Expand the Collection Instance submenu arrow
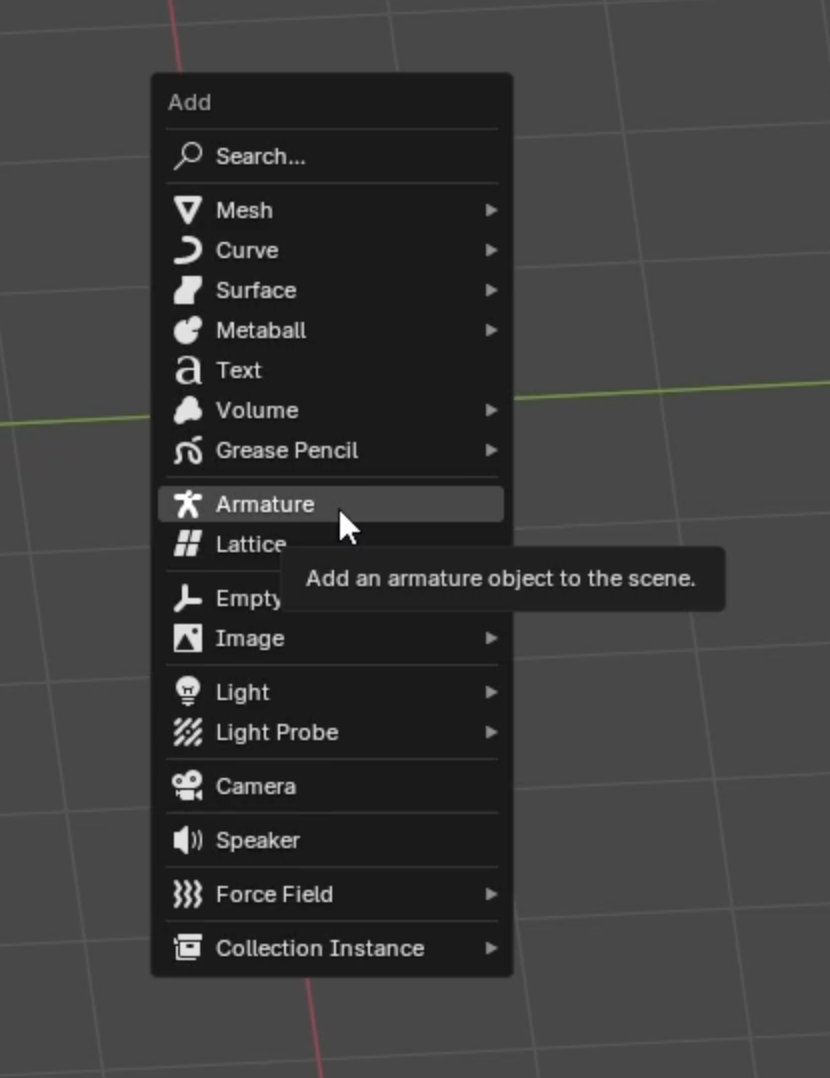This screenshot has height=1078, width=830. (491, 948)
